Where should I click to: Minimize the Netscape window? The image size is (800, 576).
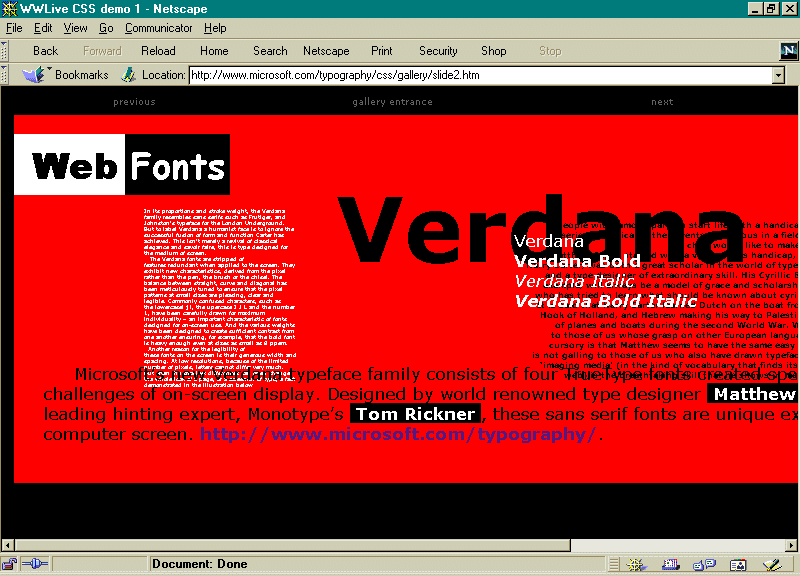755,9
